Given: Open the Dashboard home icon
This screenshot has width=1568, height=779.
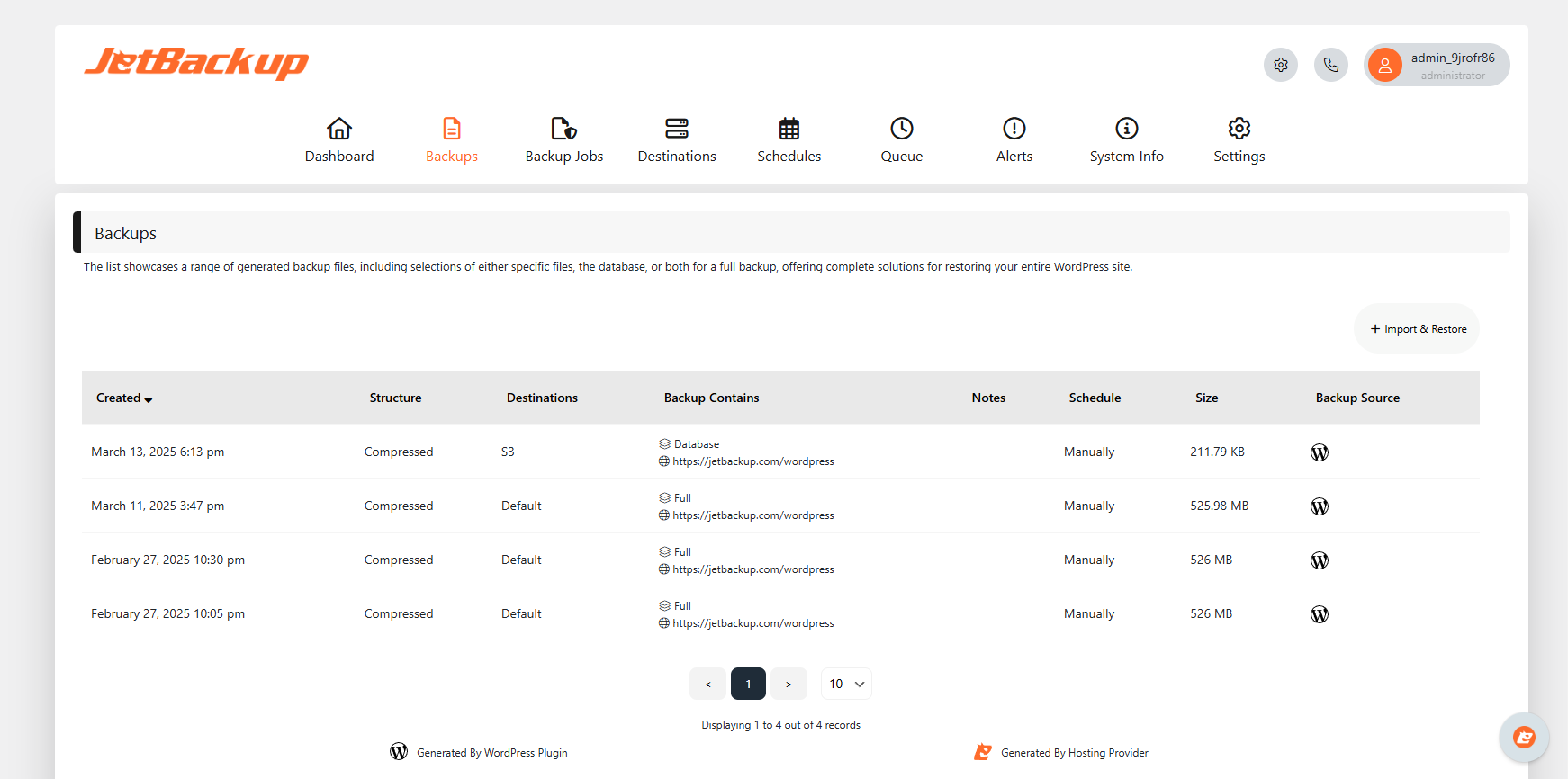Looking at the screenshot, I should coord(339,129).
